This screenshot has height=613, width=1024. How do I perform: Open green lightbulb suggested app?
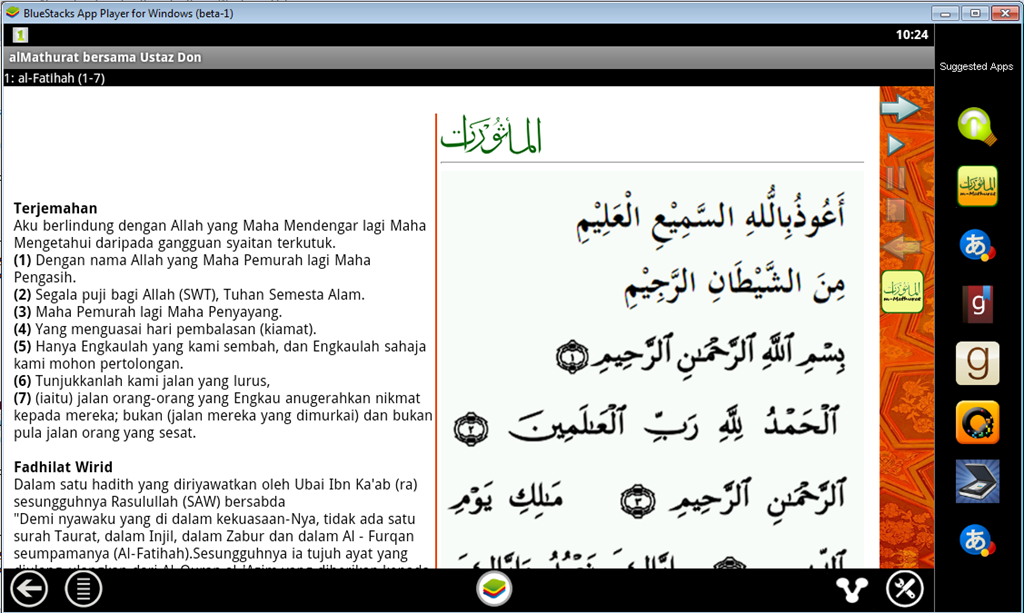coord(977,127)
